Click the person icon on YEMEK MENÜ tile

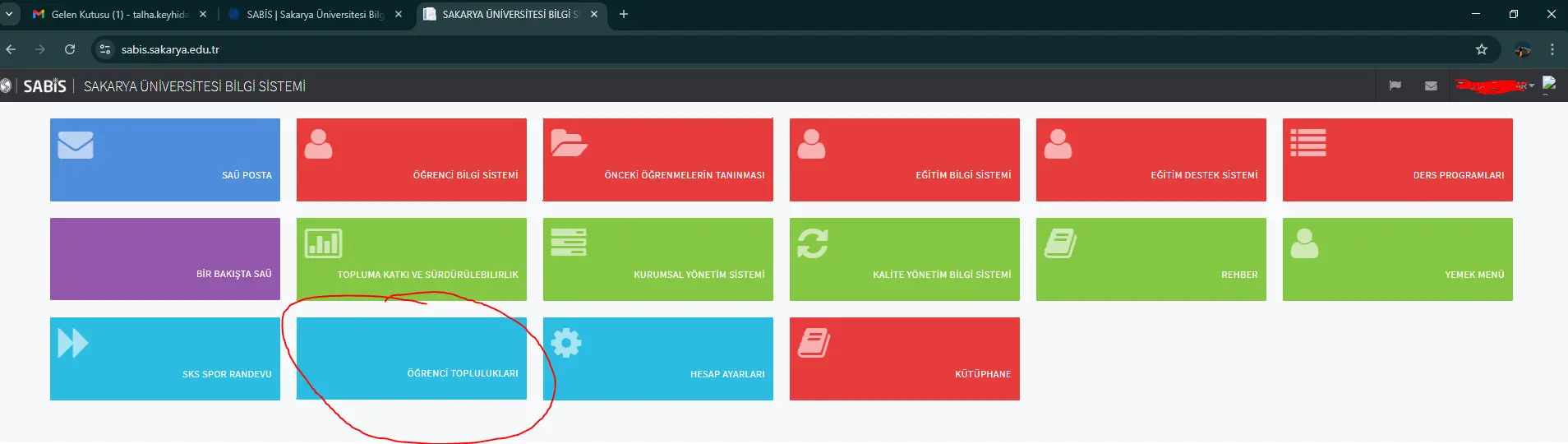[1304, 243]
